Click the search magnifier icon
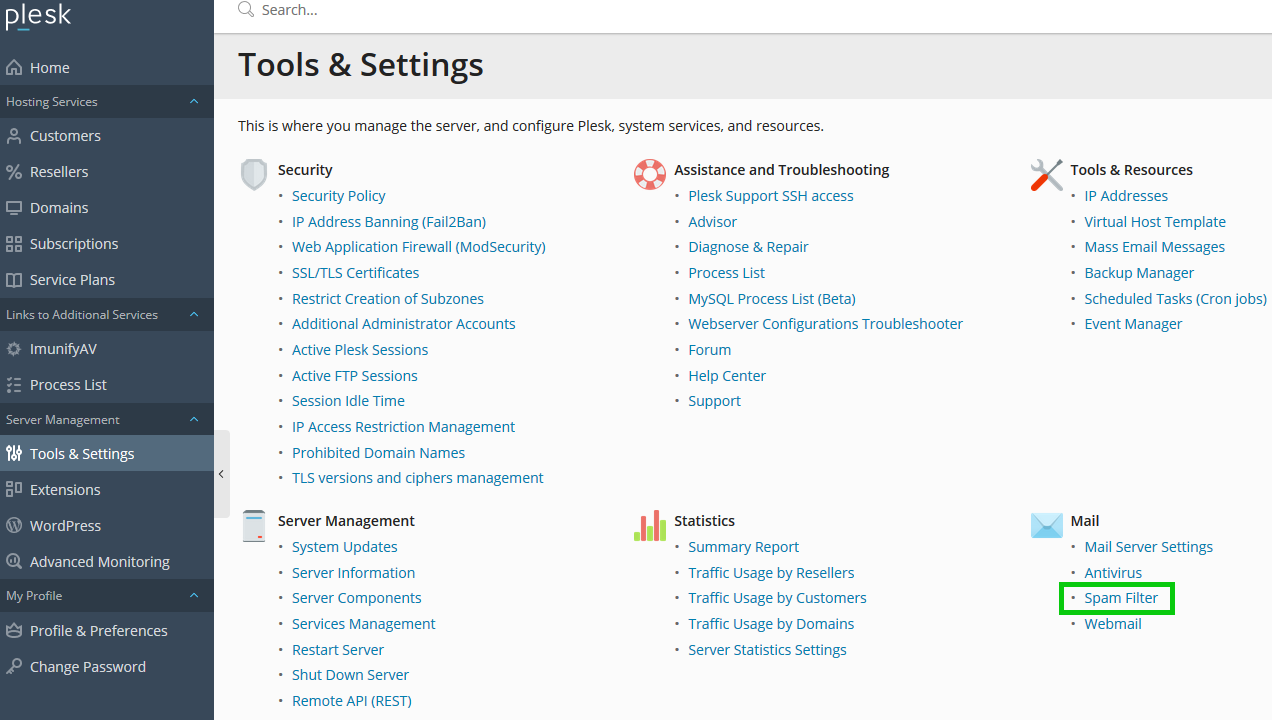This screenshot has width=1272, height=720. [x=246, y=10]
